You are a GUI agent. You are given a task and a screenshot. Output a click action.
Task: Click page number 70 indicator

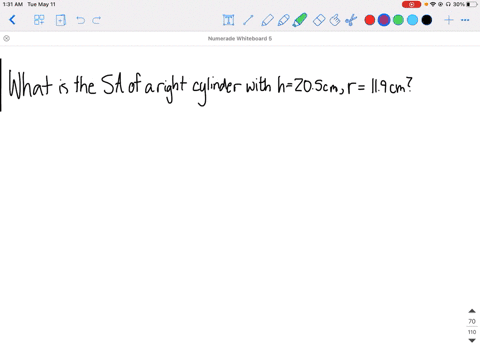click(x=472, y=321)
